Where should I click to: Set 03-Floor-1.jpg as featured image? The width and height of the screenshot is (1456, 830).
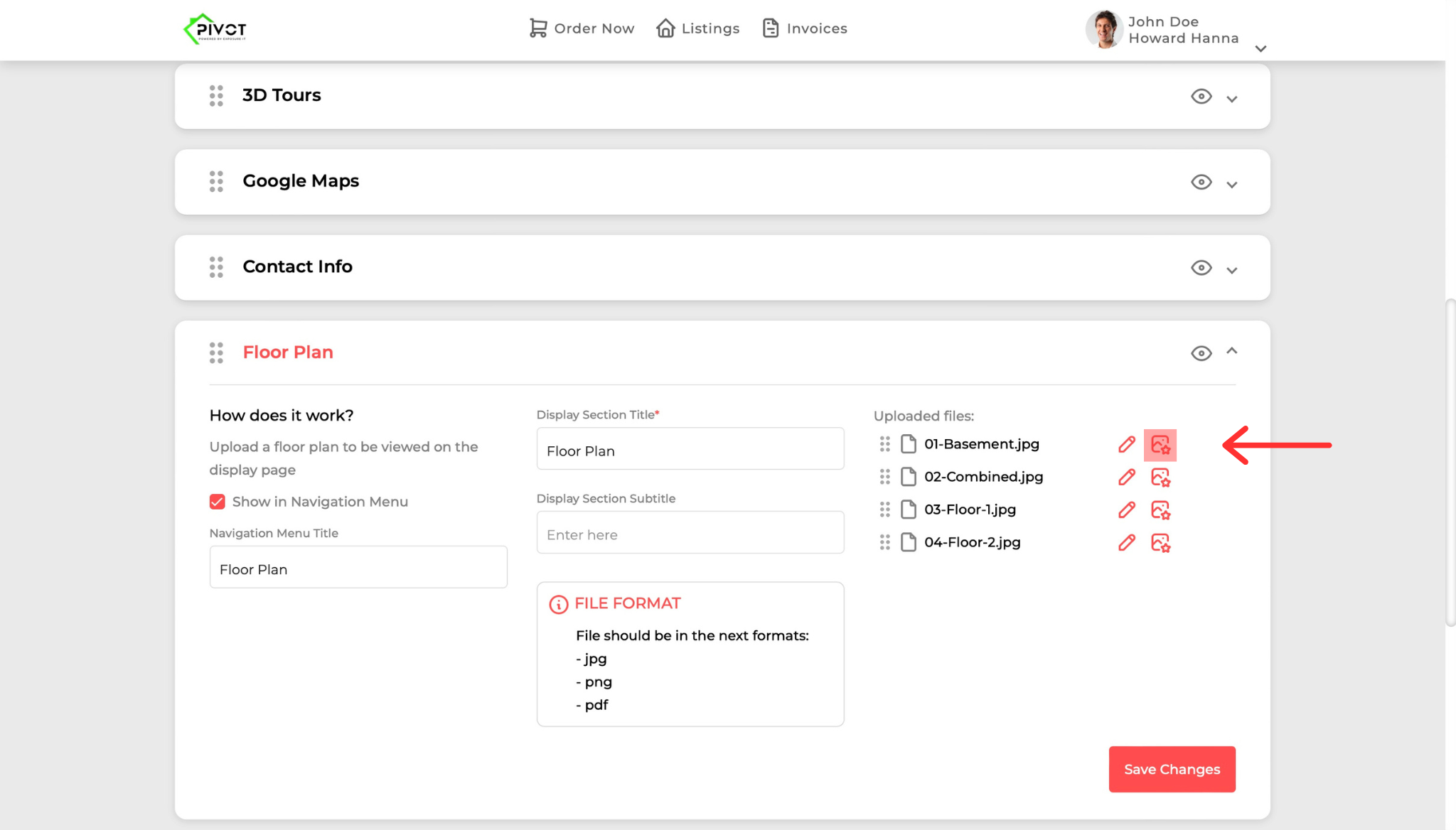(x=1160, y=510)
